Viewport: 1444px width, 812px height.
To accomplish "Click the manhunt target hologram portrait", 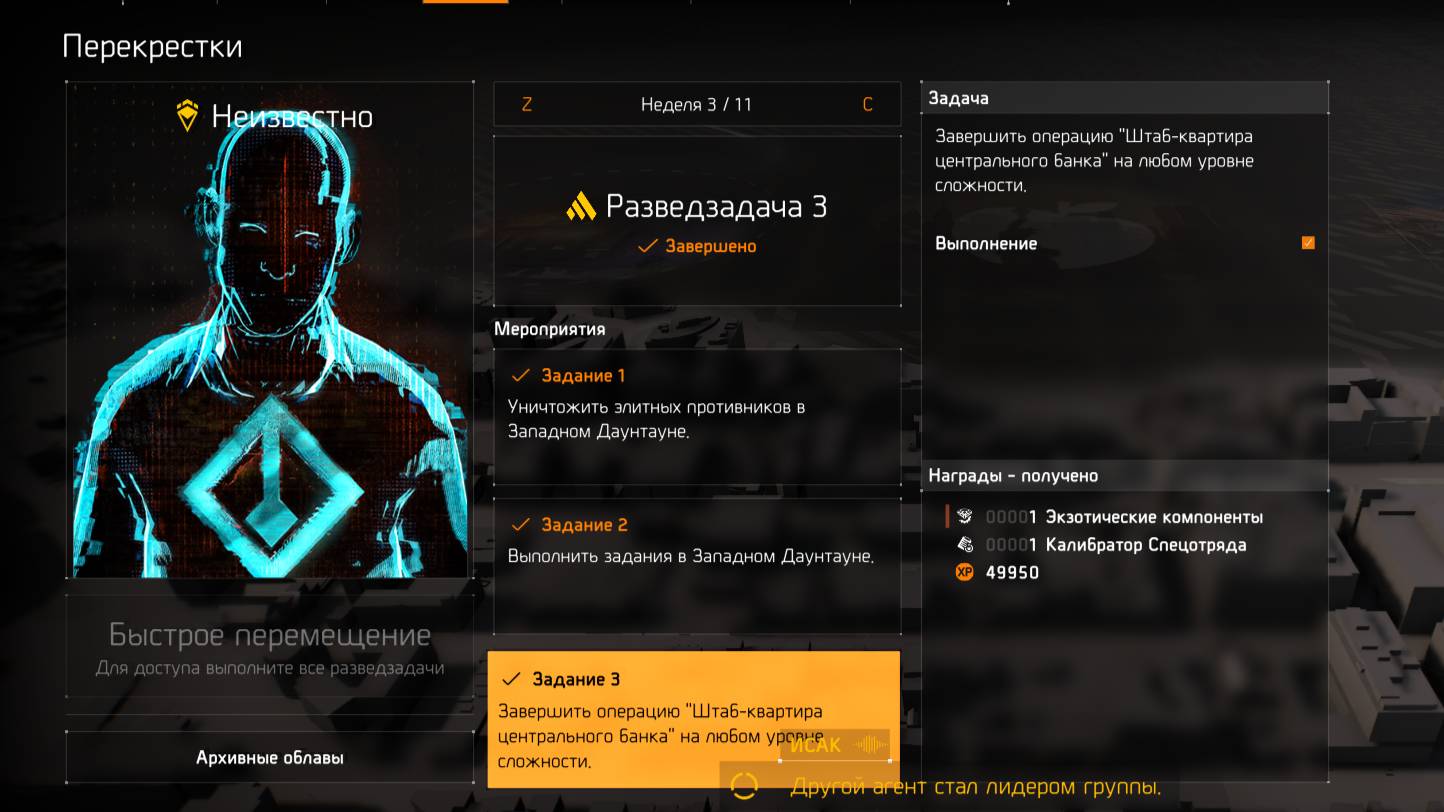I will pos(270,330).
